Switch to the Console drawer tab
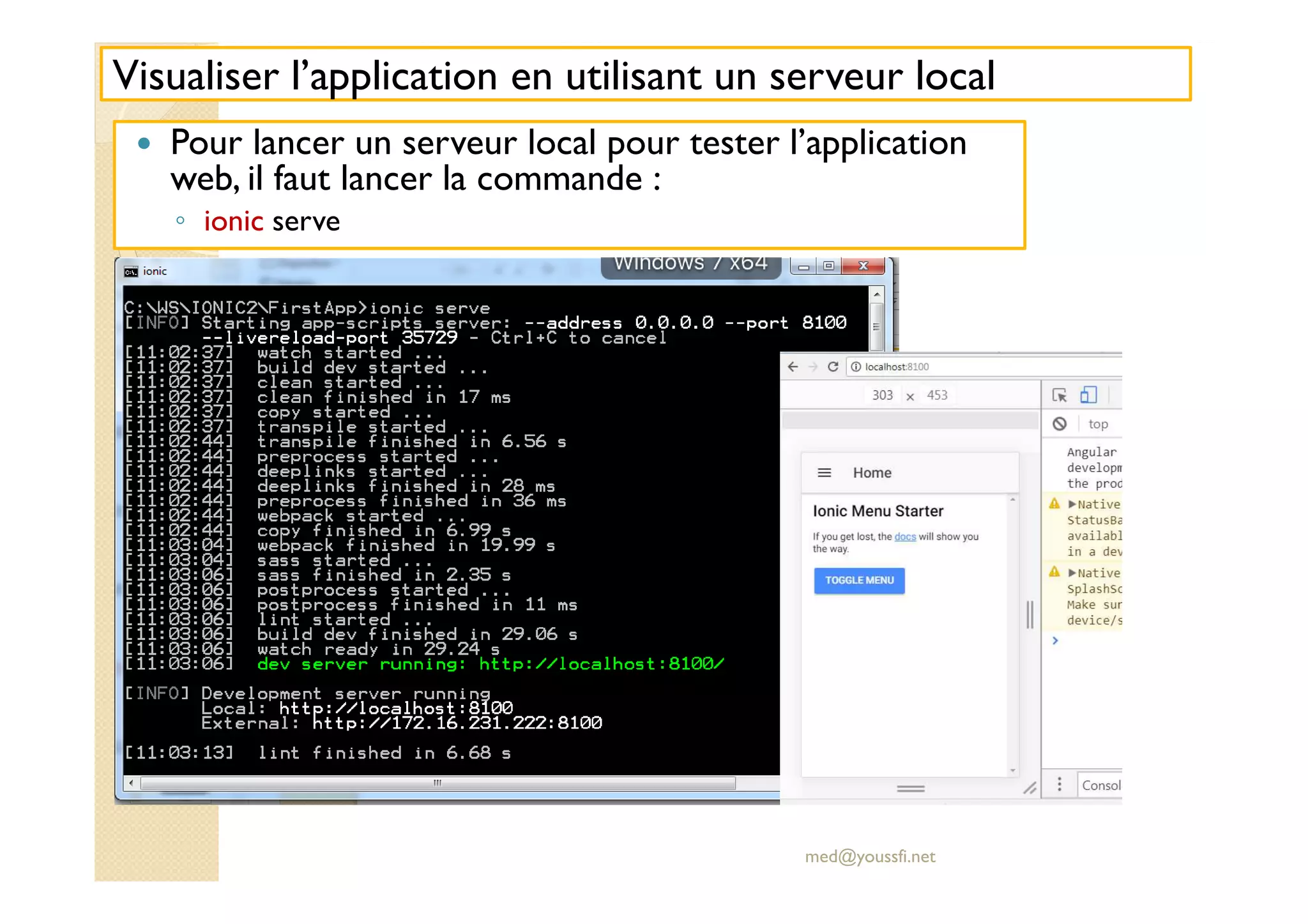This screenshot has width=1308, height=924. (x=1101, y=785)
